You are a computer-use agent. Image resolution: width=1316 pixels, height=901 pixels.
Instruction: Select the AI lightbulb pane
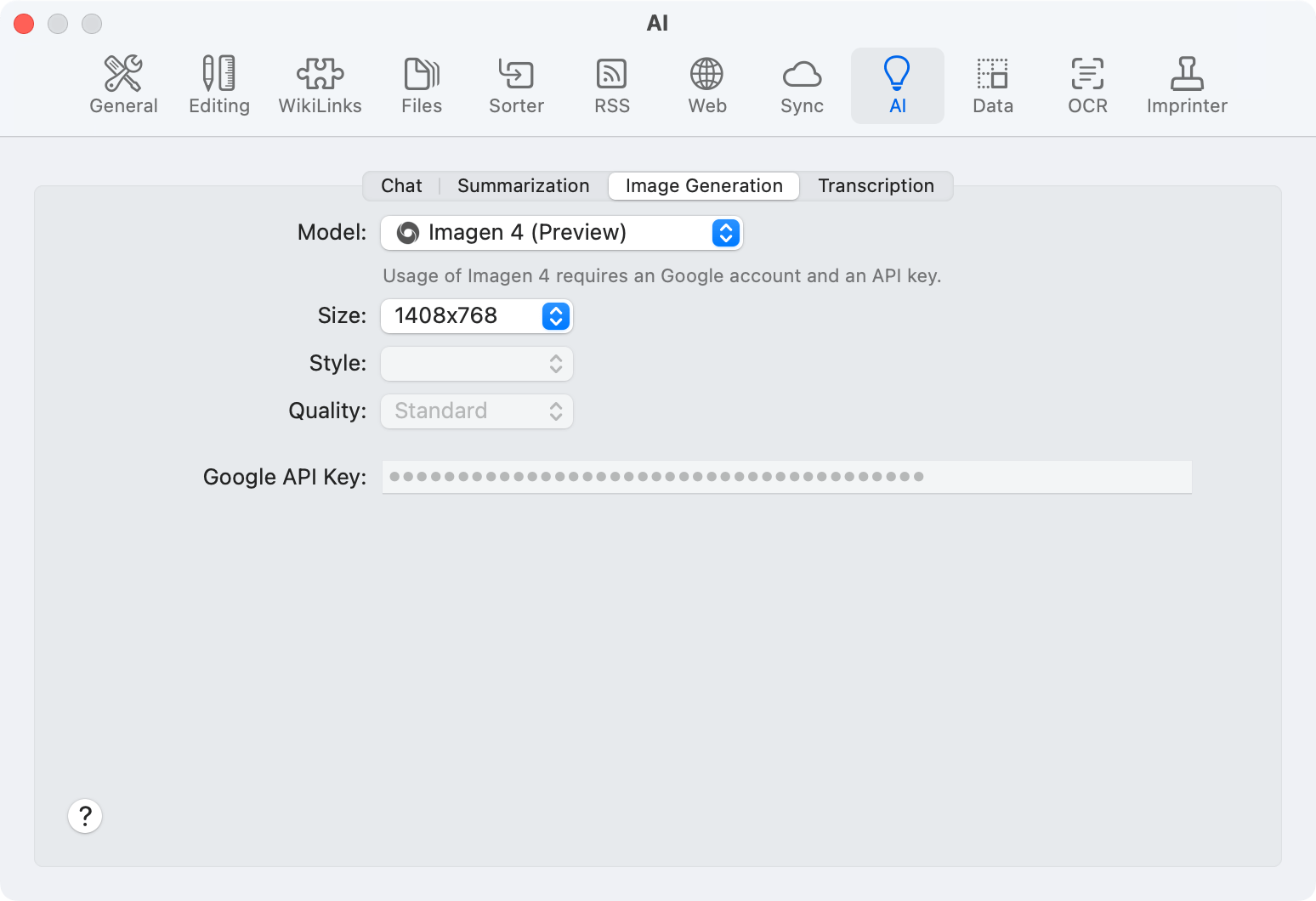897,85
